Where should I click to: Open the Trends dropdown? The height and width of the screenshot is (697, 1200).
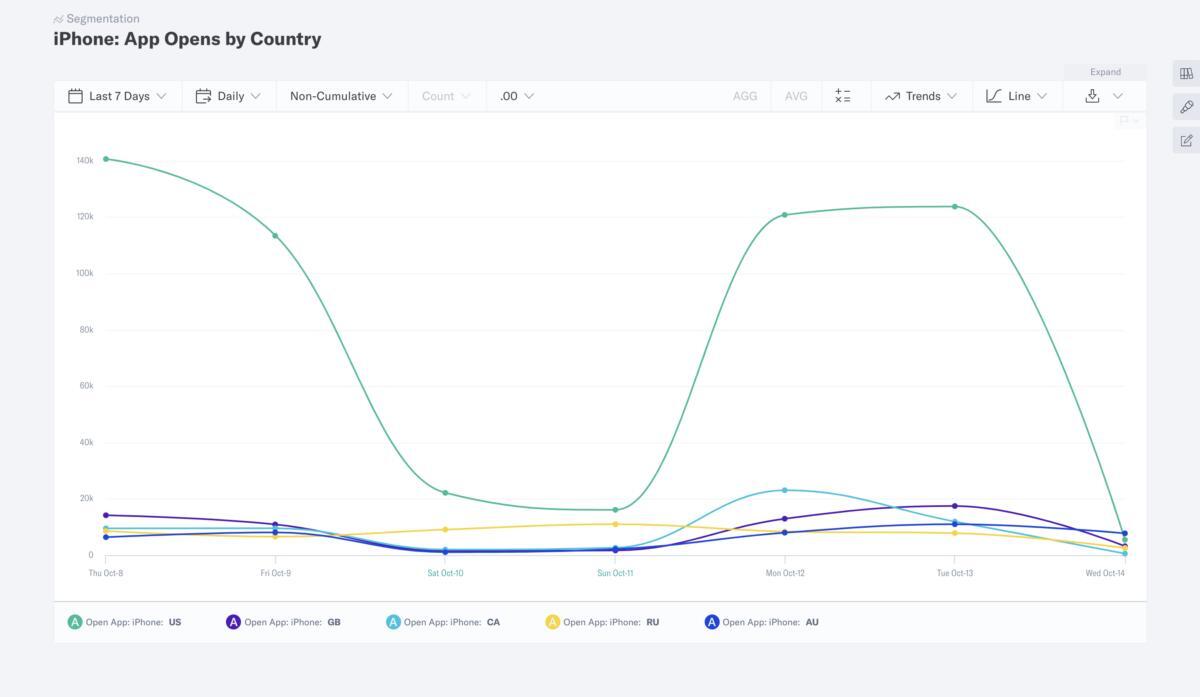921,96
